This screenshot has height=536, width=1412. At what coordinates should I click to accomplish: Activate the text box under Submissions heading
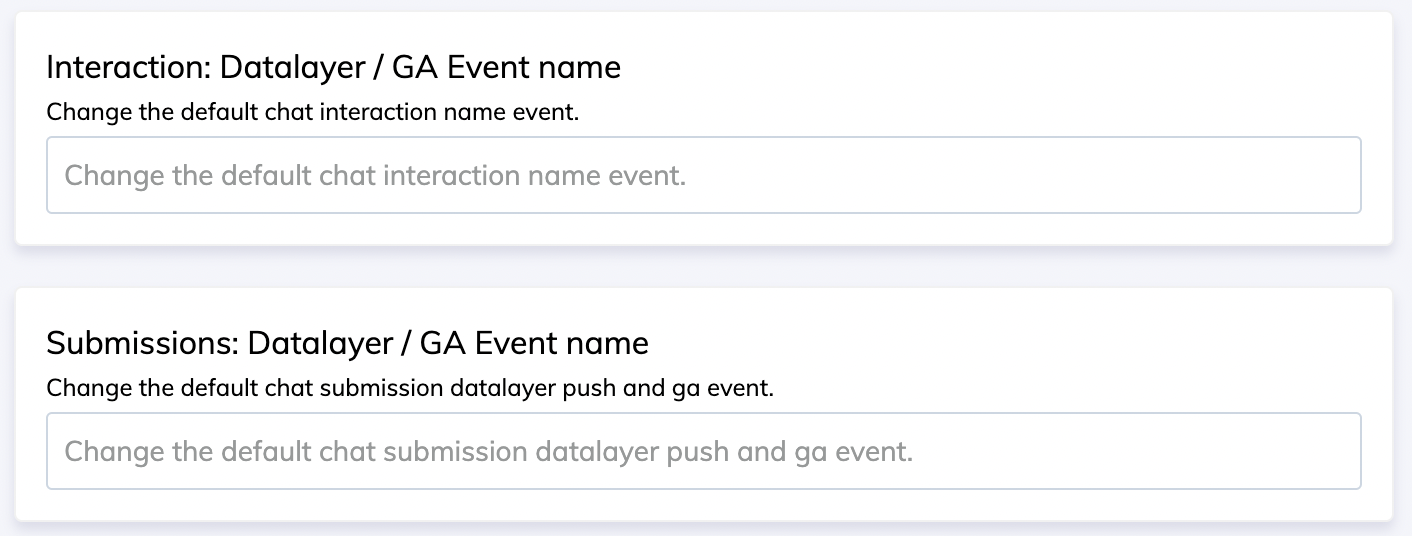click(704, 451)
